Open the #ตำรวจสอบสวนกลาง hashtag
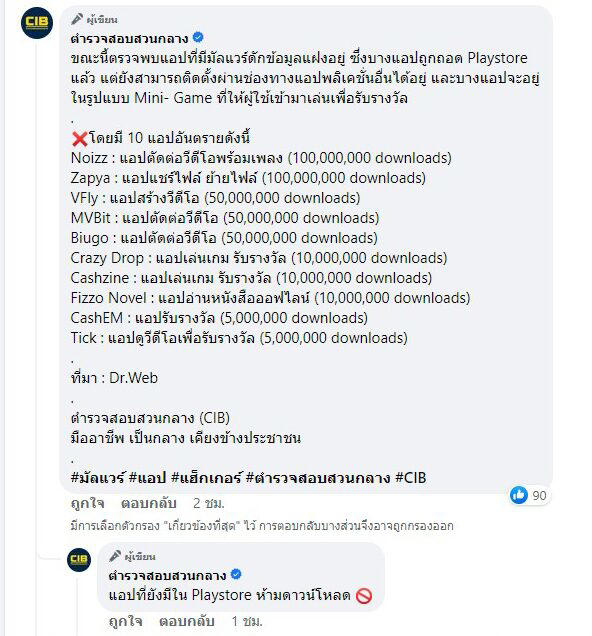592x636 pixels. pyautogui.click(x=318, y=478)
